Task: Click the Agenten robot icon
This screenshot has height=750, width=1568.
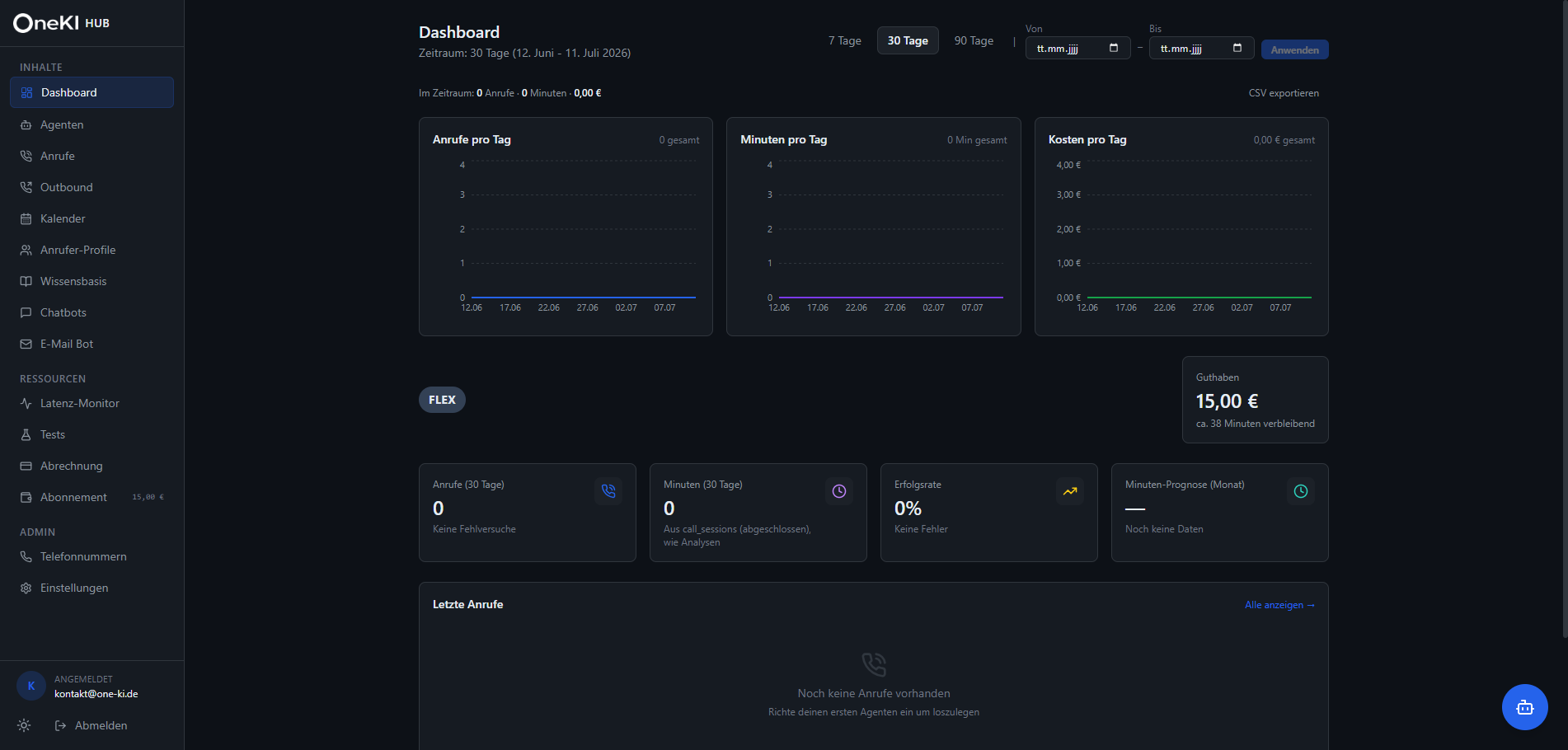Action: [26, 124]
